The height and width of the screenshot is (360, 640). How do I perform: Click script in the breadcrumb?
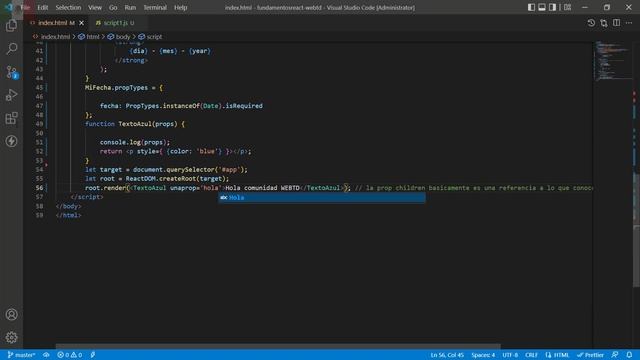point(154,37)
